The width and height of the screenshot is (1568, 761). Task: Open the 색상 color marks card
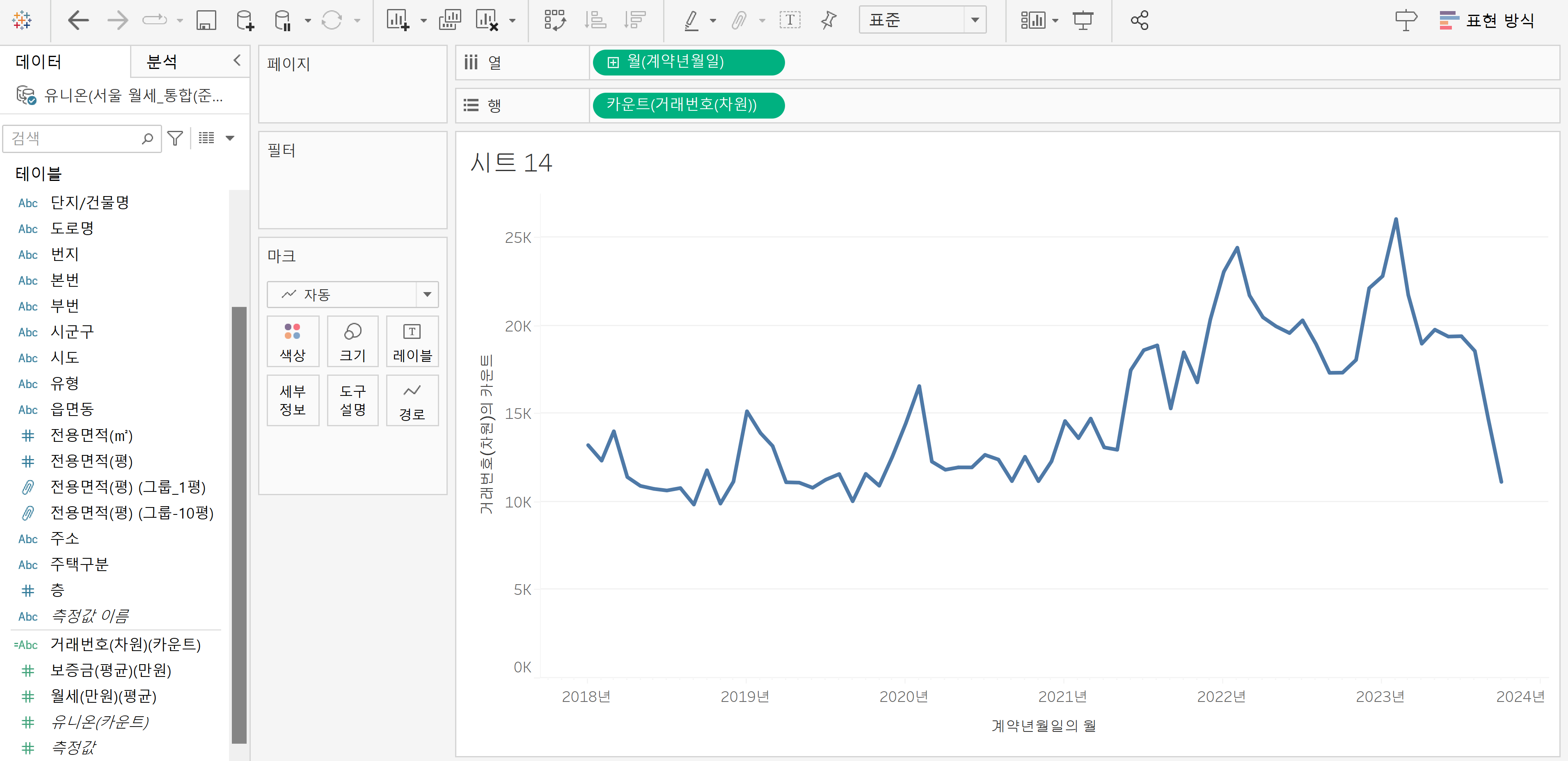(x=293, y=342)
